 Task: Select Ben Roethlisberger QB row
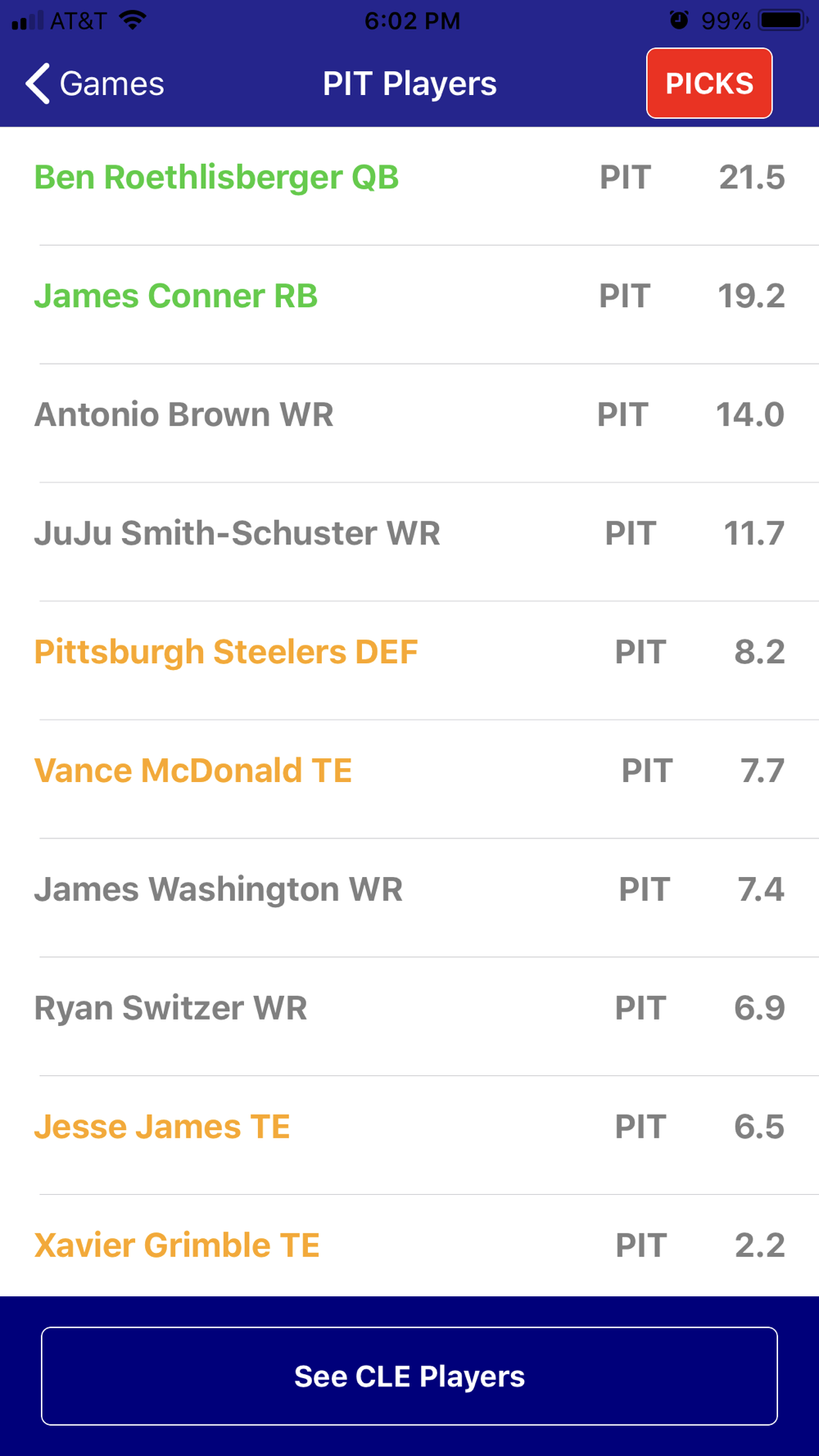tap(216, 178)
